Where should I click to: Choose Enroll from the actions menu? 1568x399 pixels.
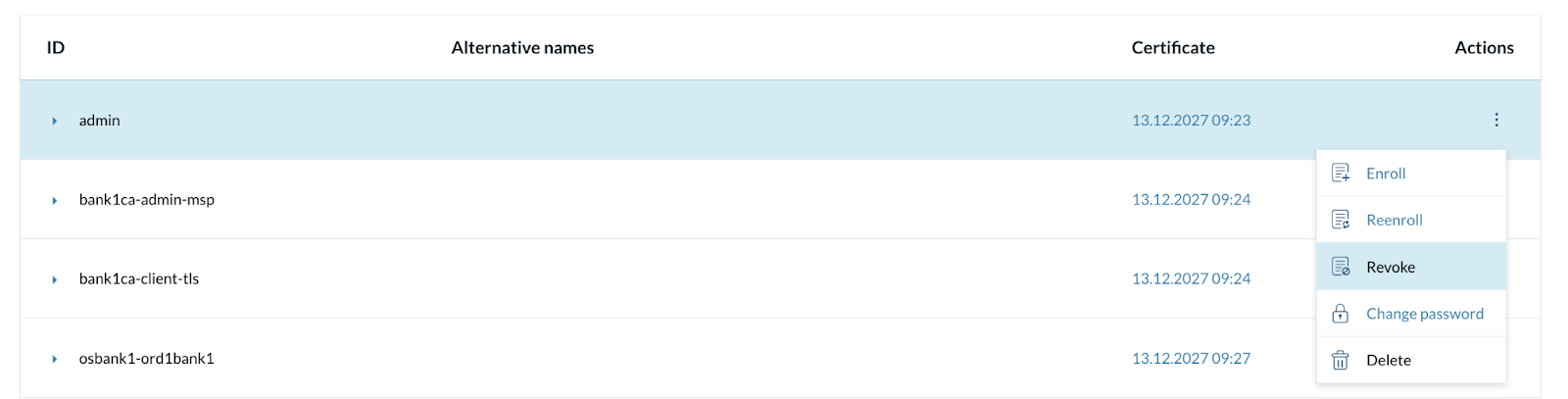(1386, 174)
